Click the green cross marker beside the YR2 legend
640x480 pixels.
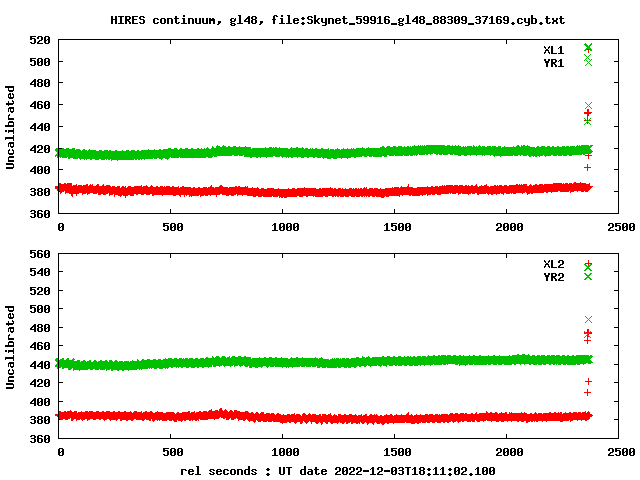pos(588,277)
